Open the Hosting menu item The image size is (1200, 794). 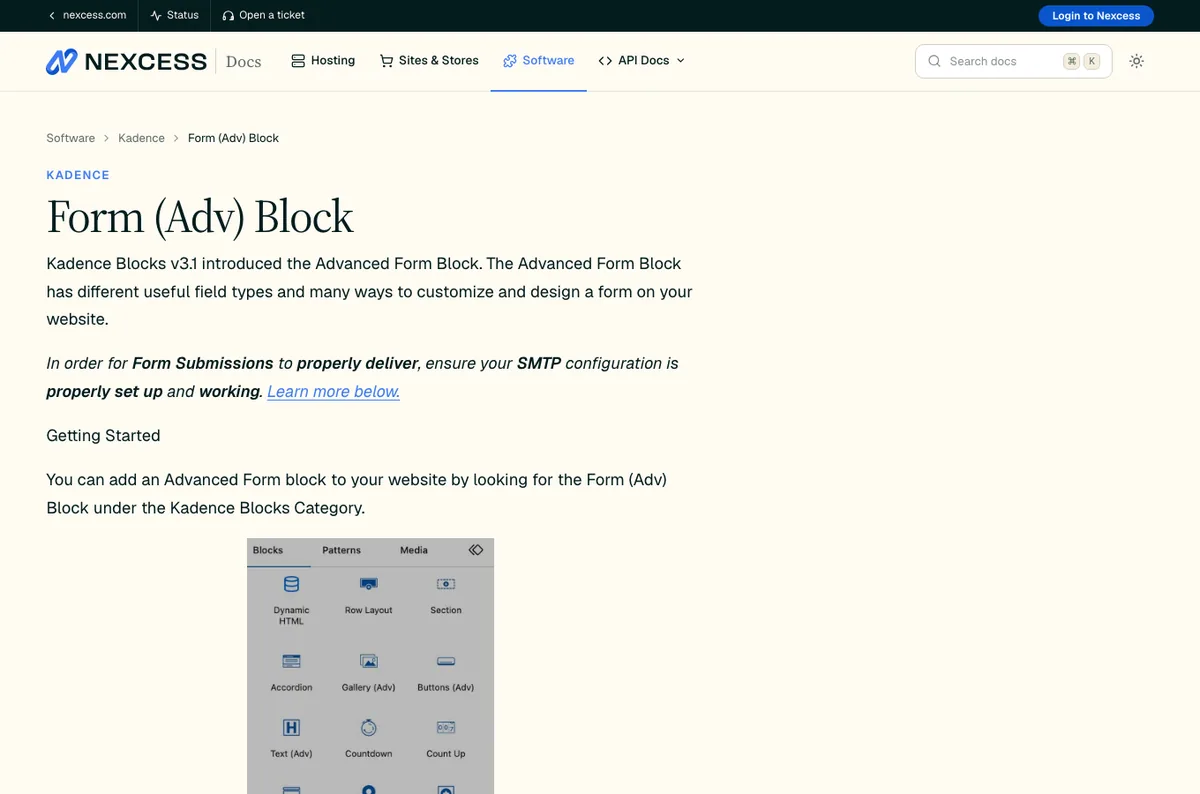(323, 60)
